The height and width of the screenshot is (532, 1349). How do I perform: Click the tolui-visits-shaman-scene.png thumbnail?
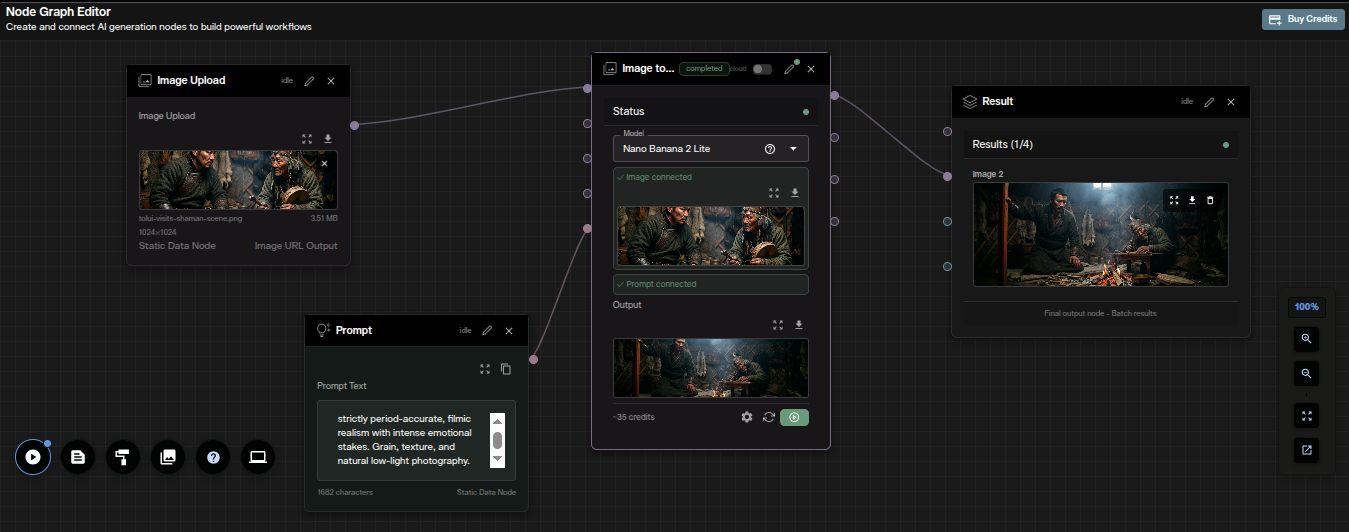pyautogui.click(x=238, y=180)
